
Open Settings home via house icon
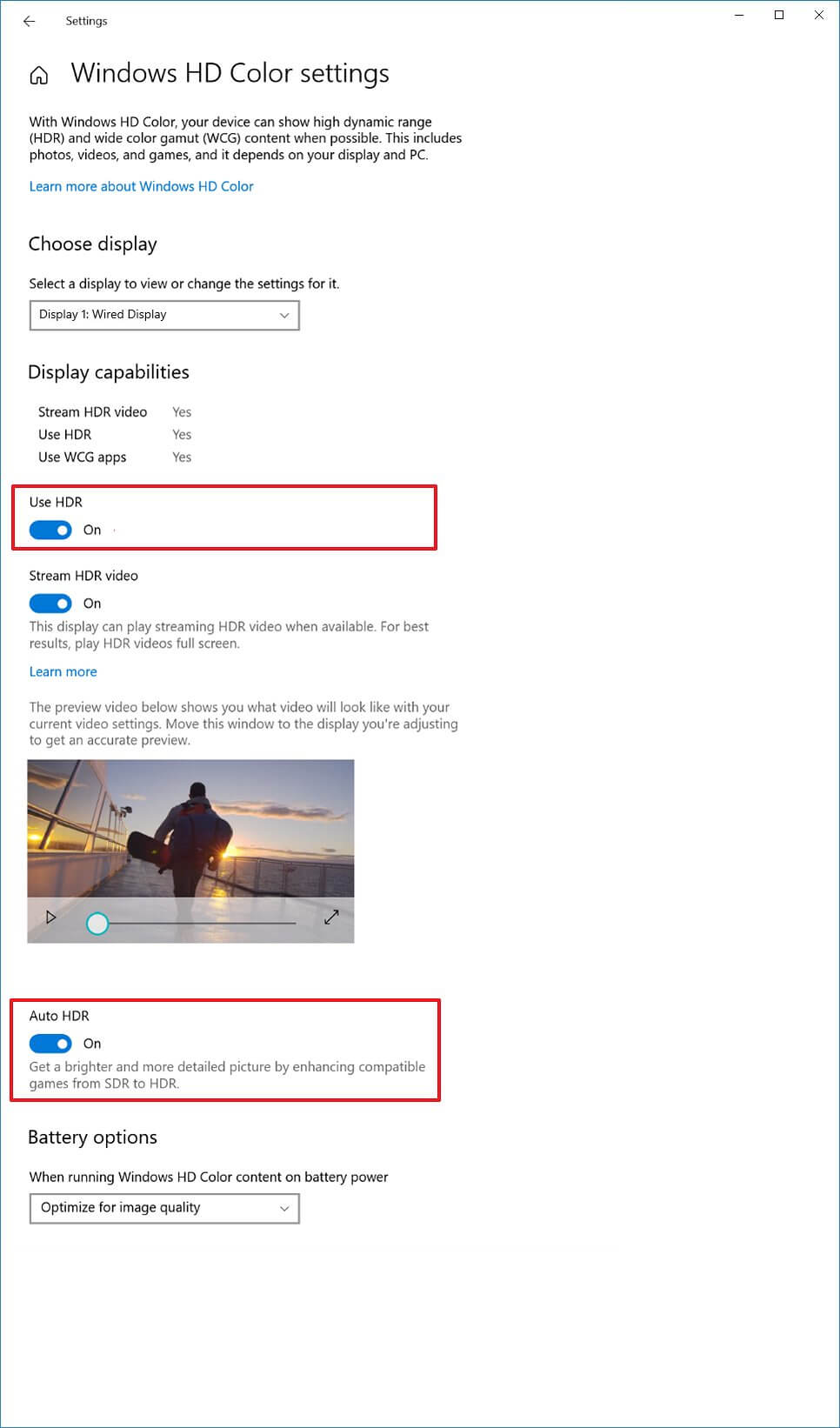click(x=39, y=76)
